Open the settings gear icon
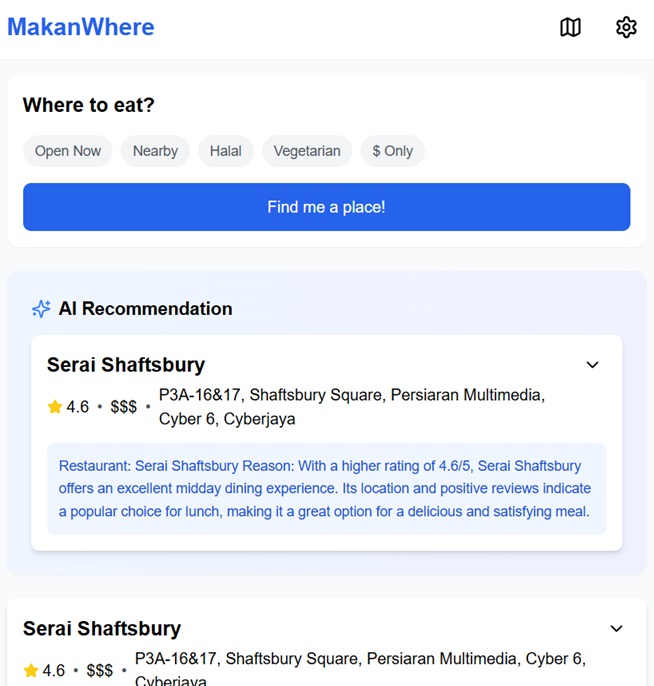Image resolution: width=654 pixels, height=686 pixels. tap(626, 27)
